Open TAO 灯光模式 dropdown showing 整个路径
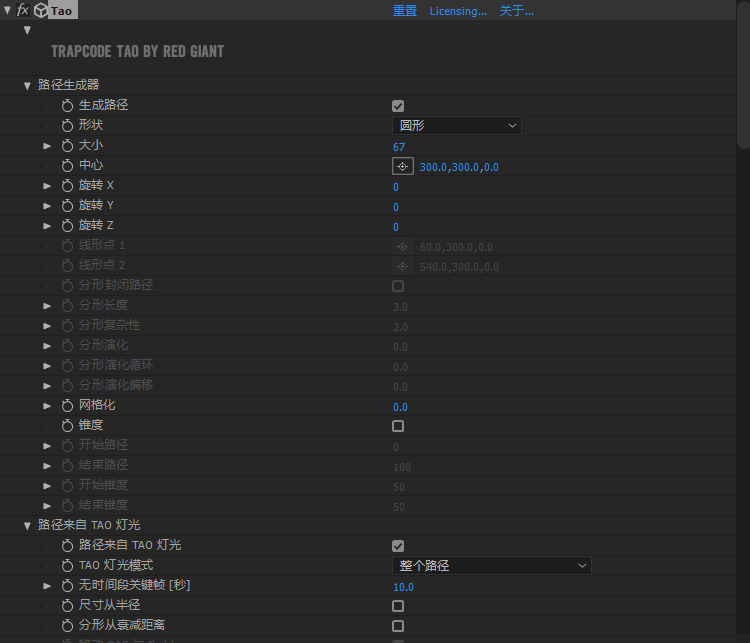750x643 pixels. tap(492, 565)
